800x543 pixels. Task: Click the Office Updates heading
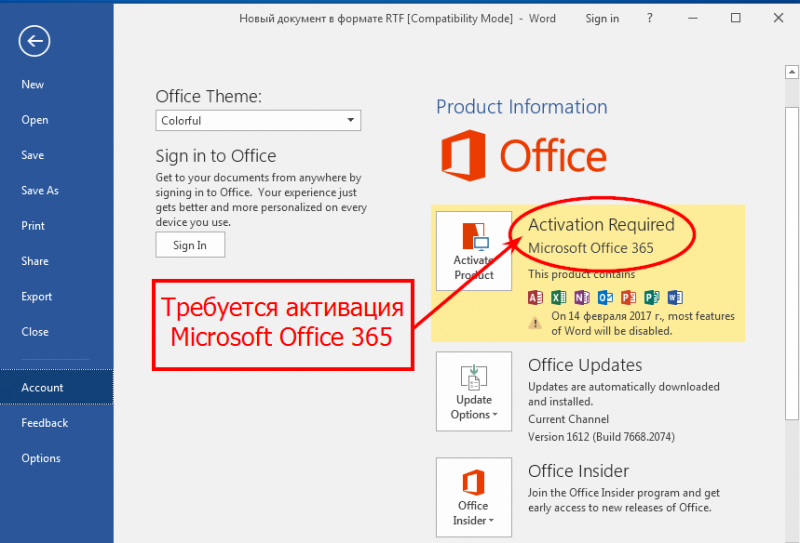tap(585, 365)
